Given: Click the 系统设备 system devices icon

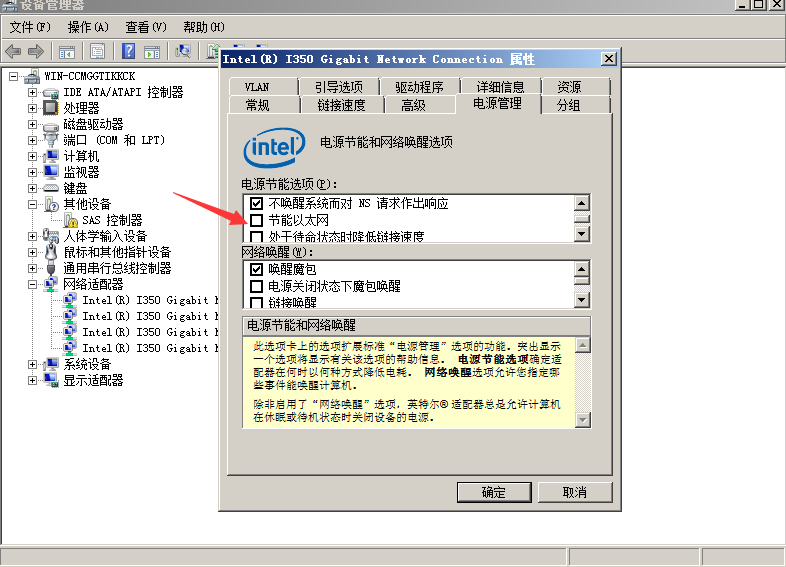Looking at the screenshot, I should [x=51, y=364].
